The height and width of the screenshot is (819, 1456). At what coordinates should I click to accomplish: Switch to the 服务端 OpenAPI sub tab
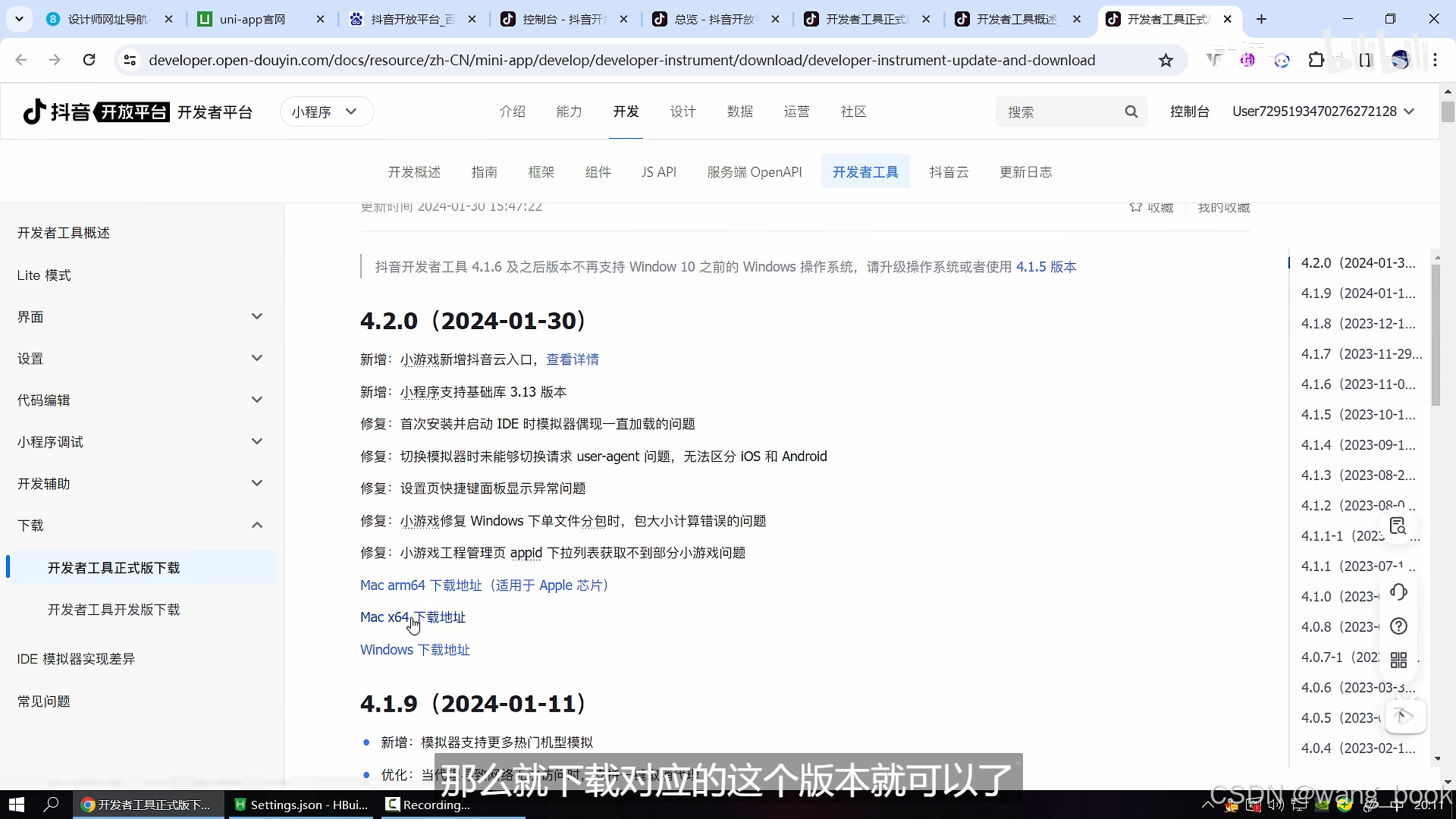(755, 172)
